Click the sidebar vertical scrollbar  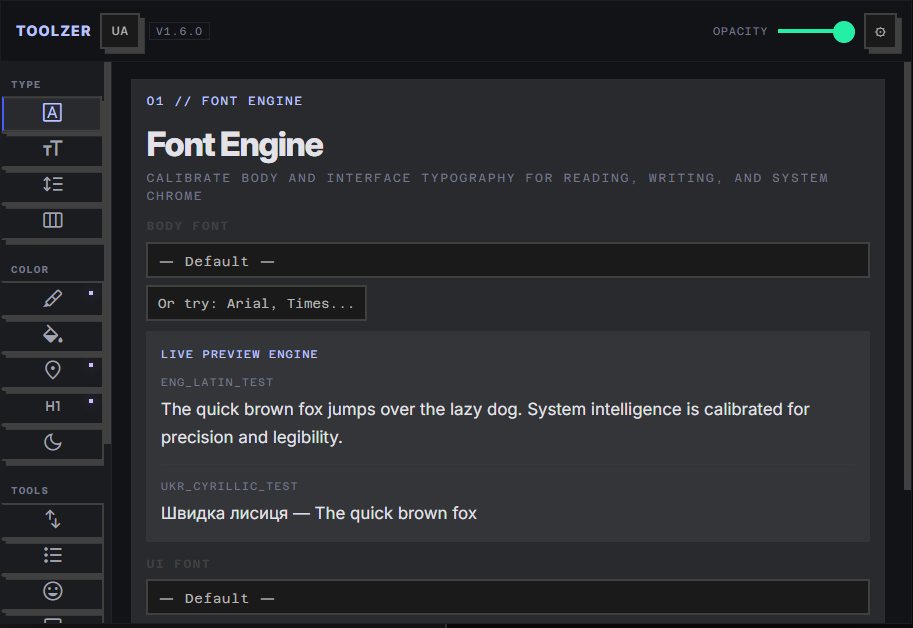pyautogui.click(x=108, y=253)
